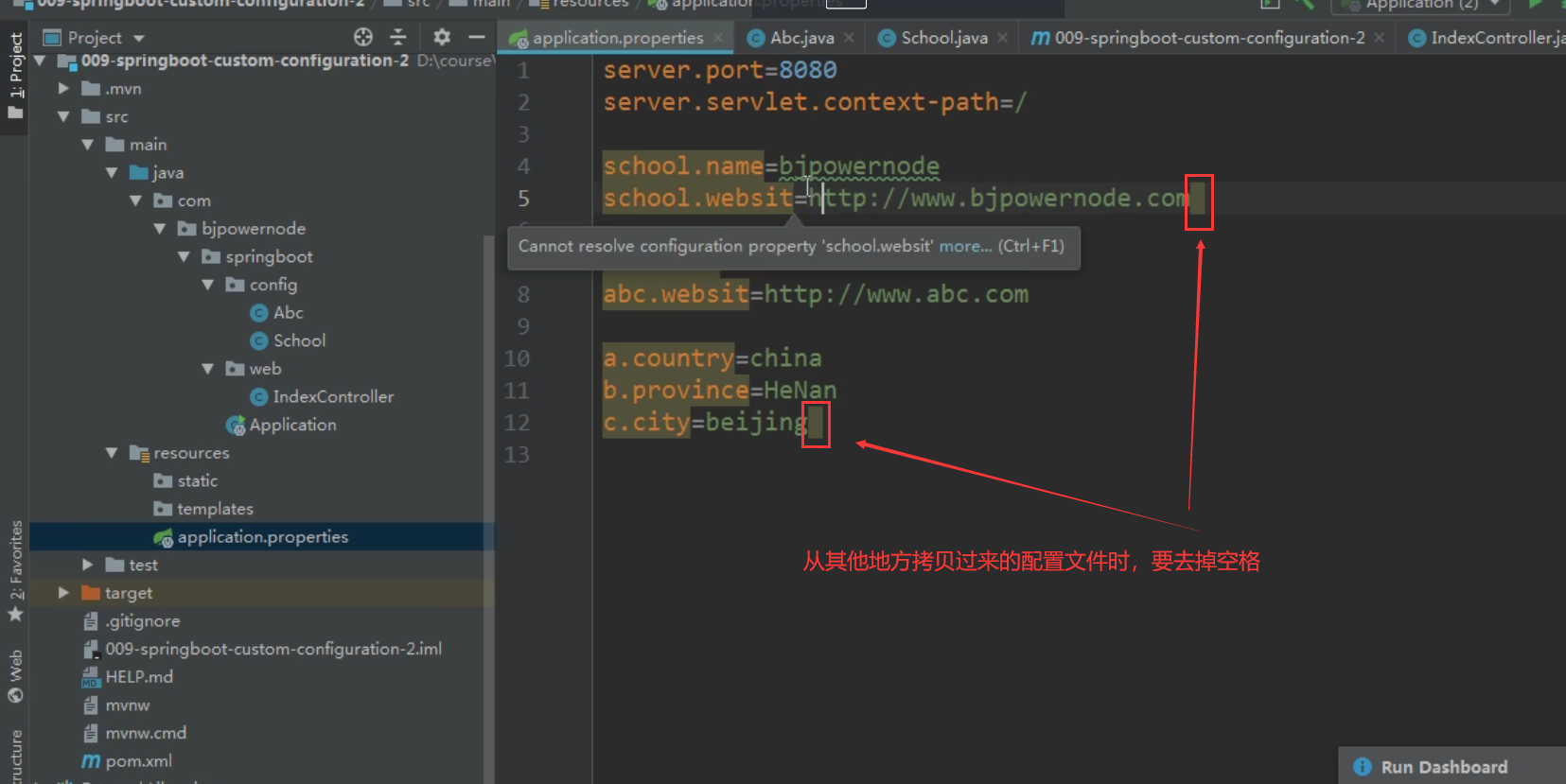Hide the Project panel with minus icon
The image size is (1566, 784).
pos(476,37)
